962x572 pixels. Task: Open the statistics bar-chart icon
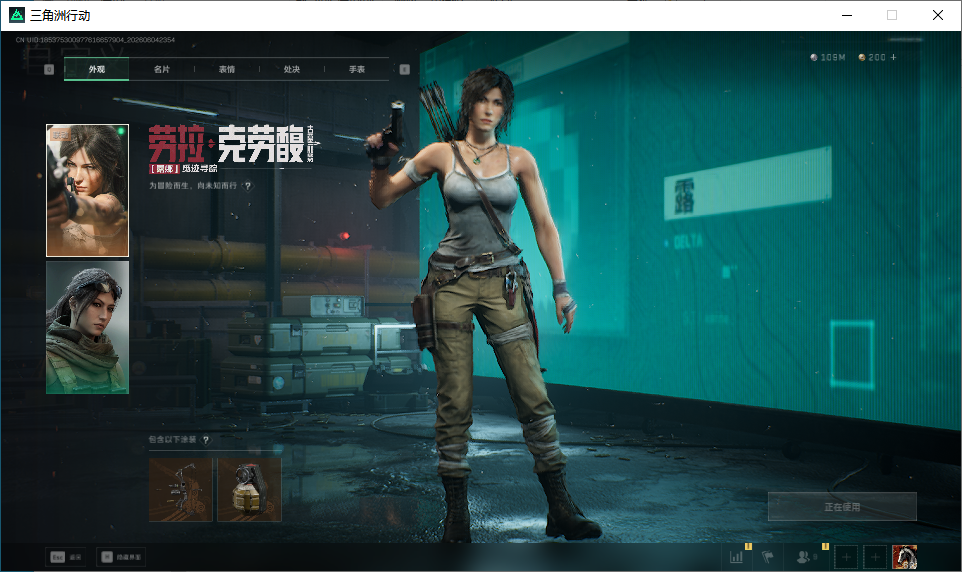tap(736, 557)
